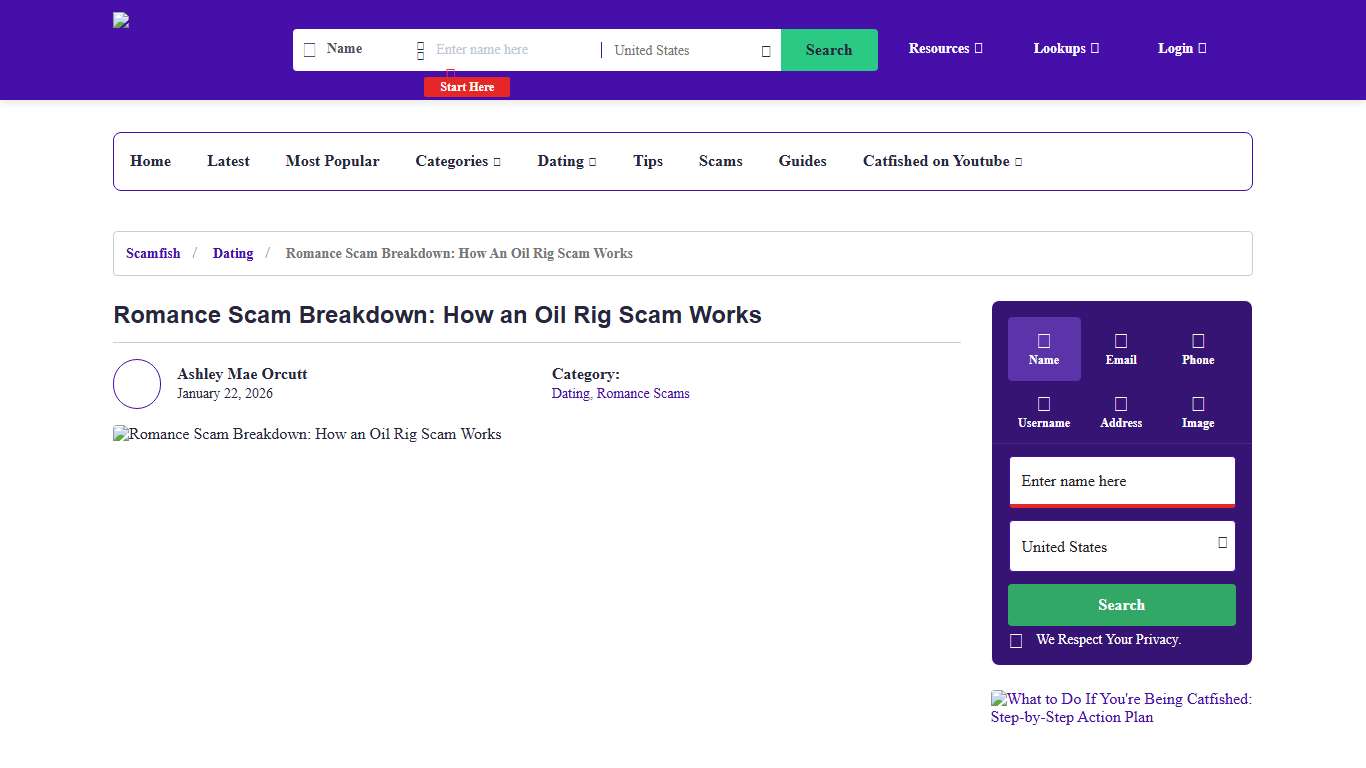Expand the Dating dropdown in the navbar
Screen dimensions: 1366x768
(x=566, y=161)
